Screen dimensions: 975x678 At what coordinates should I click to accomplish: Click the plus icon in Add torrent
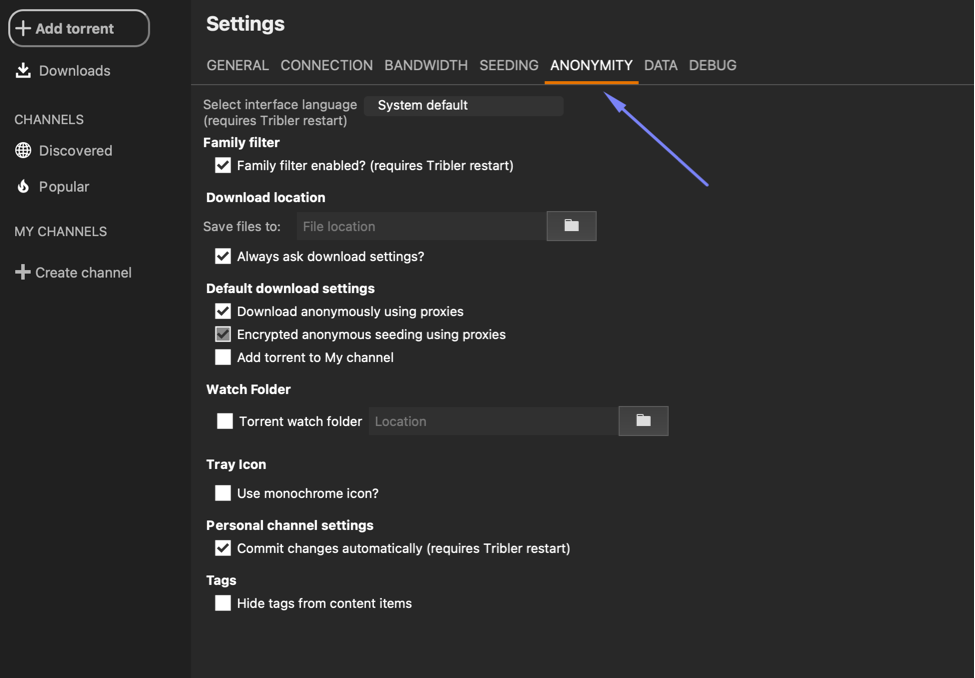coord(22,28)
